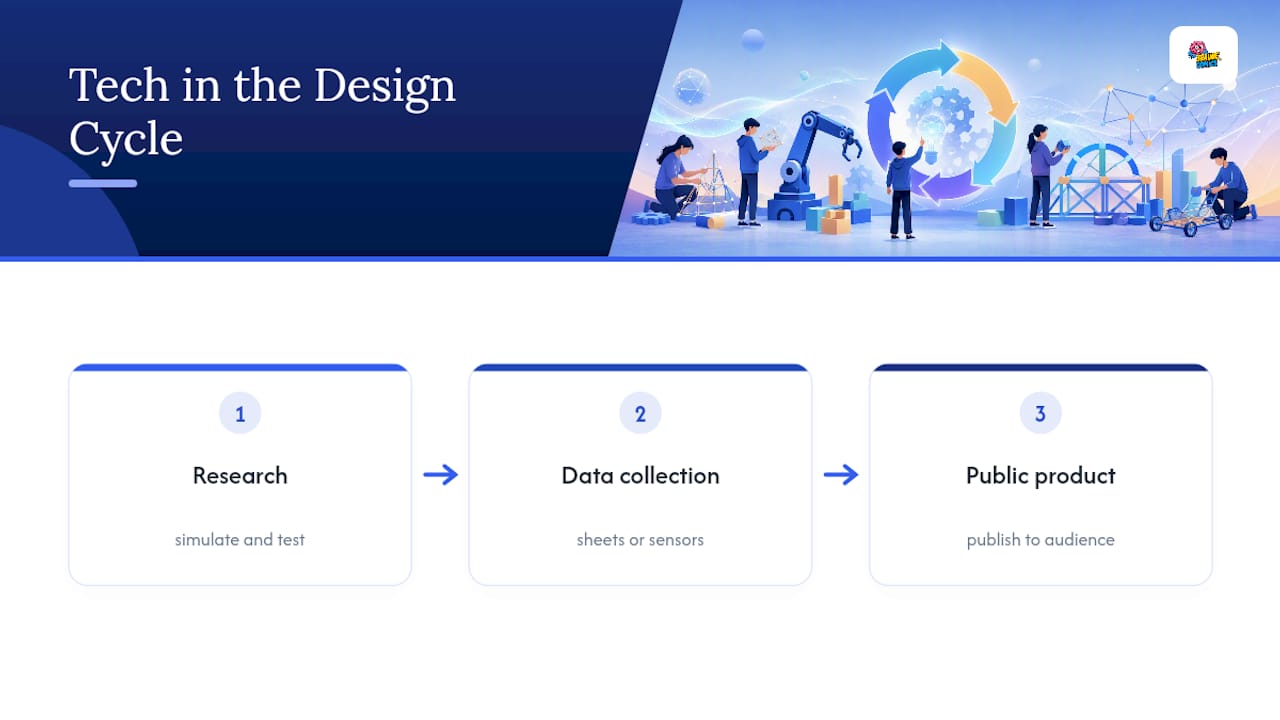This screenshot has width=1280, height=720.
Task: Click the arrow between Data collection and Public product
Action: [x=841, y=475]
